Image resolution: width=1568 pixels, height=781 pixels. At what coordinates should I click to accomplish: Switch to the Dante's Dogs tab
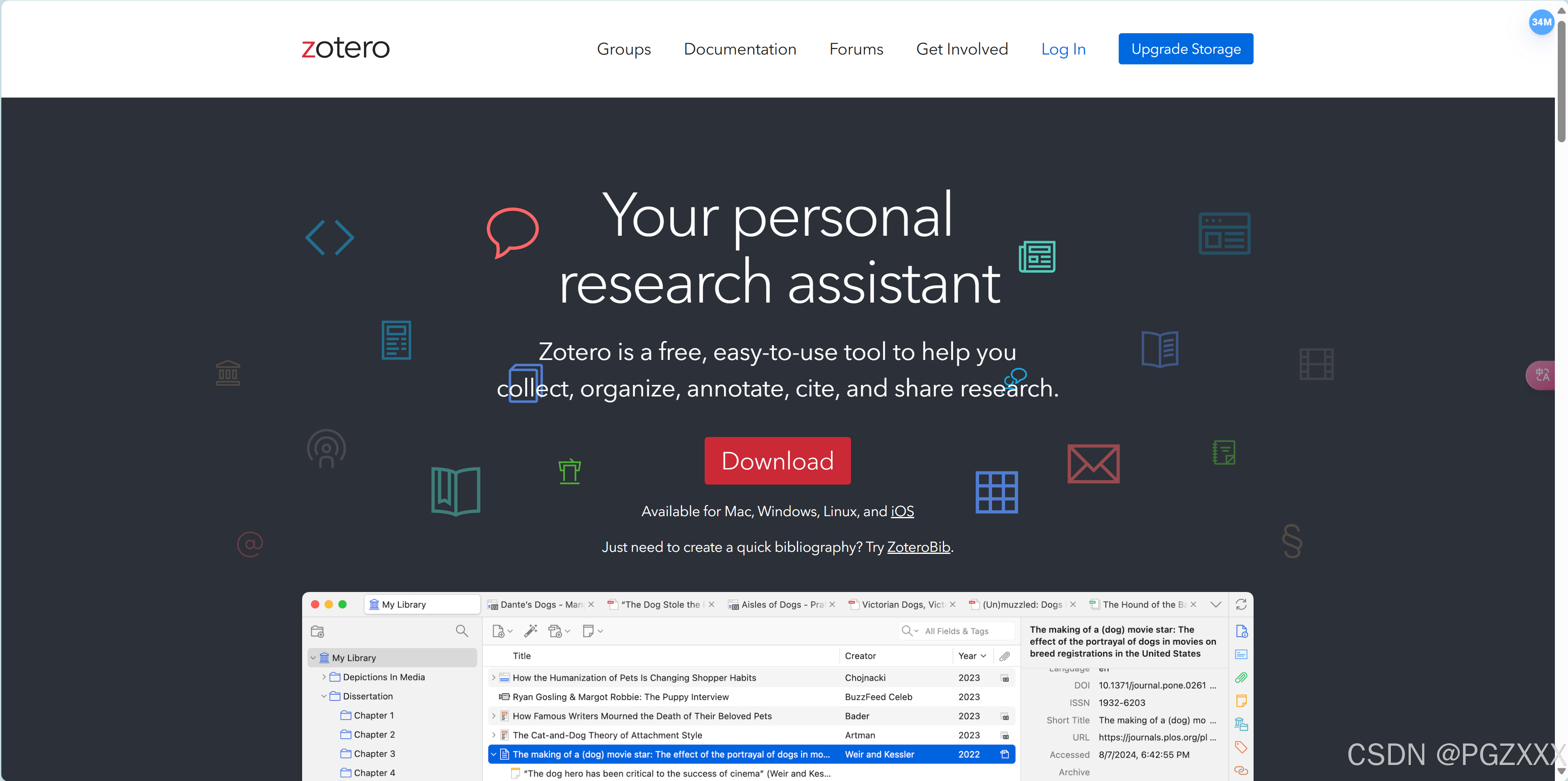click(x=541, y=604)
